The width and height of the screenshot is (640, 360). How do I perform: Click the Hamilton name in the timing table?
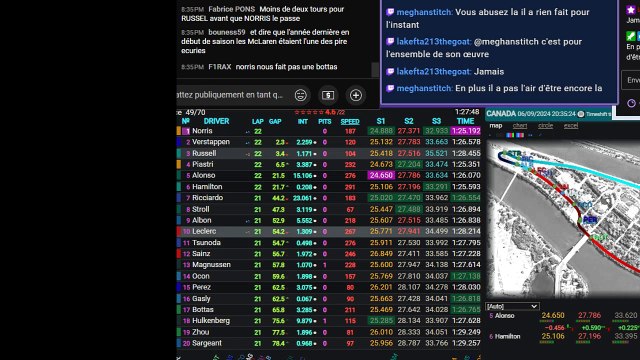pos(207,187)
